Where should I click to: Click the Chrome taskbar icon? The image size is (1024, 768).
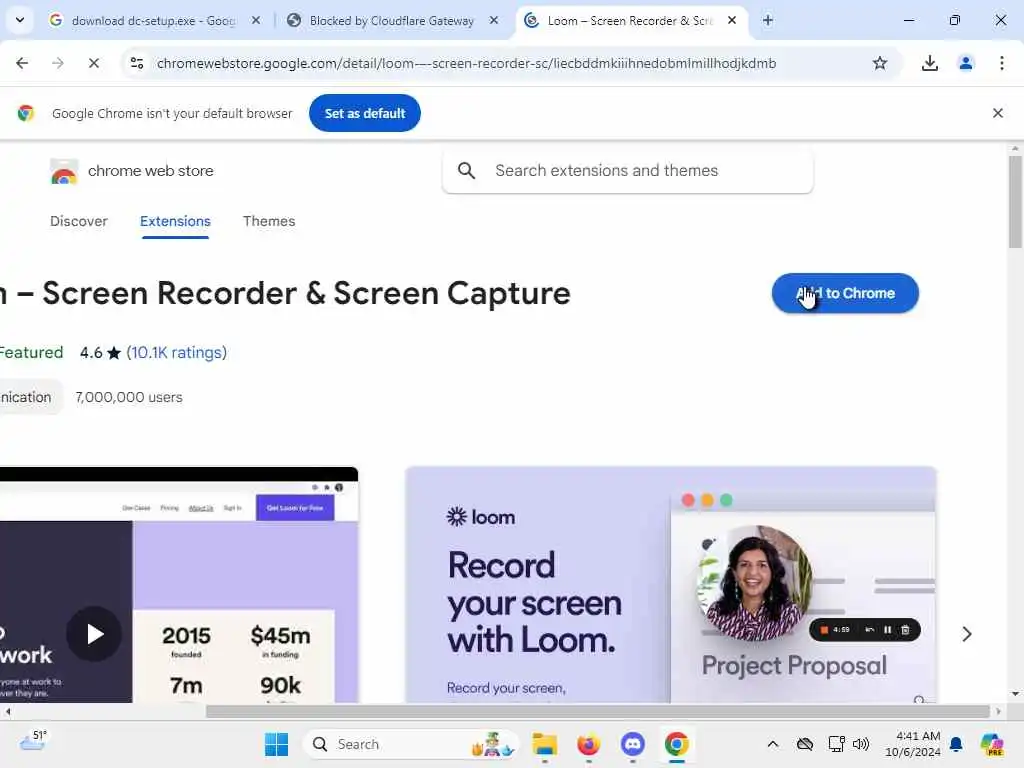pyautogui.click(x=677, y=744)
